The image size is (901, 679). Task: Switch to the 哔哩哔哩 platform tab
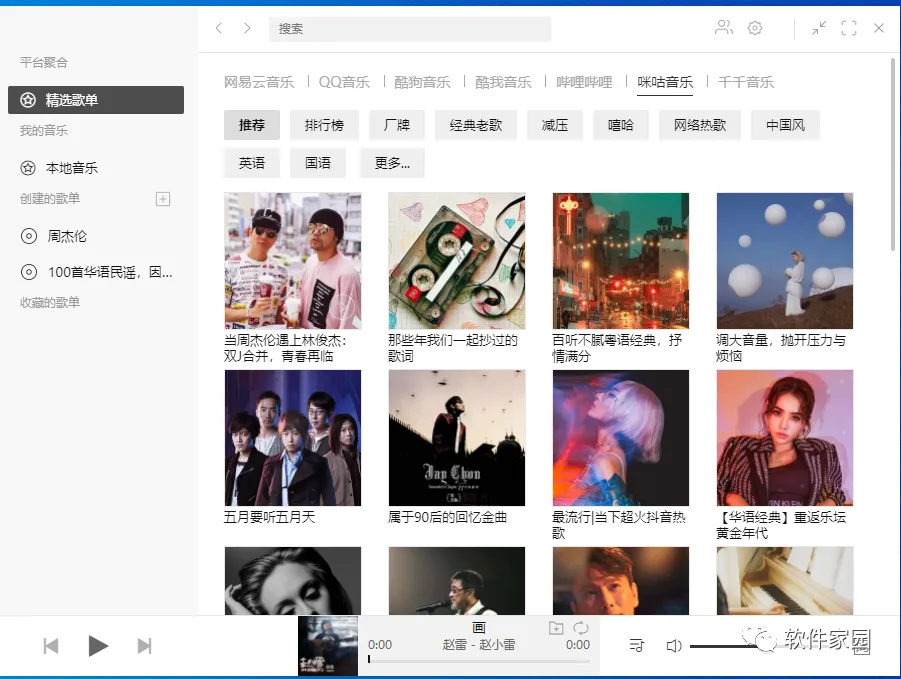(584, 82)
